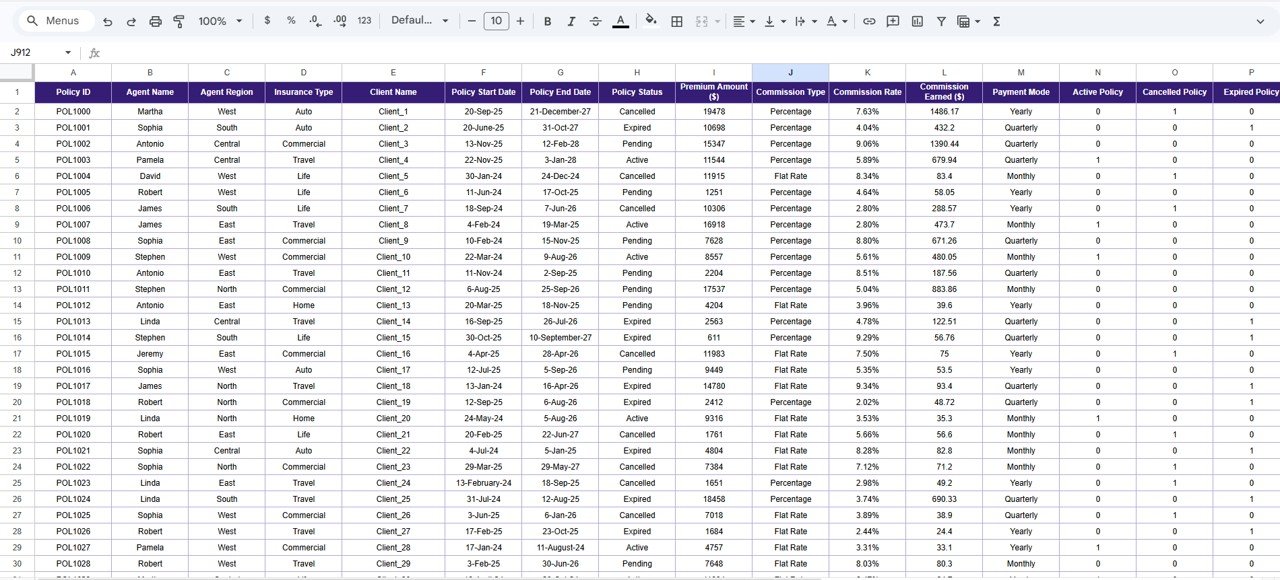Open the Menus search box
1280x580 pixels.
point(55,20)
